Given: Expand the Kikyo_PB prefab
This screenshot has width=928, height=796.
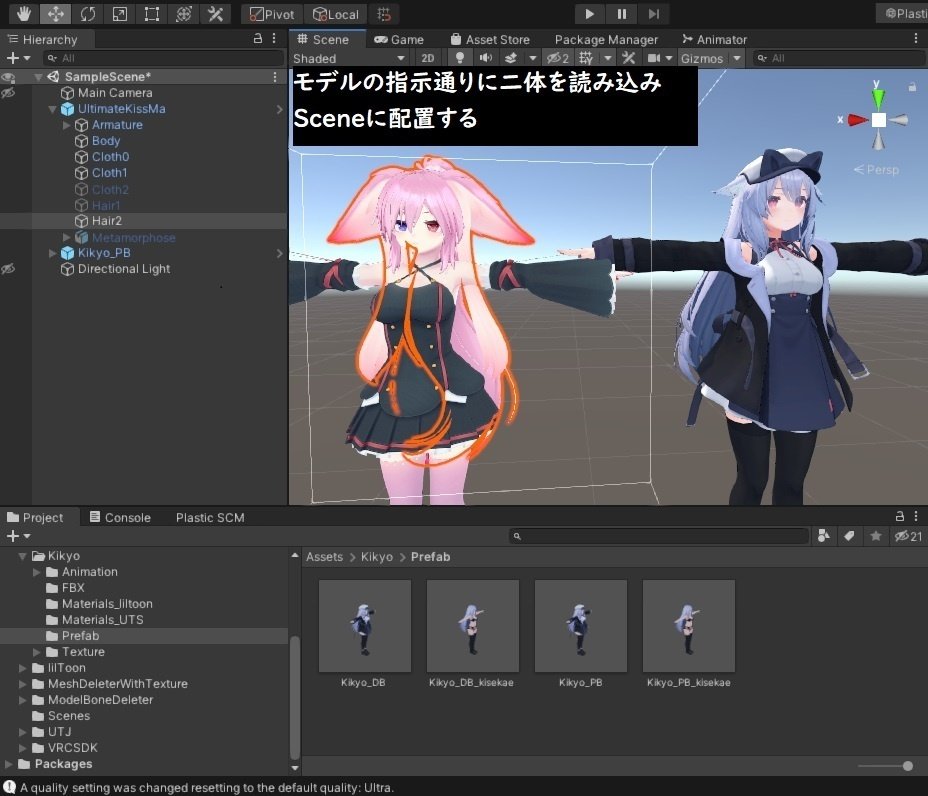Looking at the screenshot, I should pyautogui.click(x=52, y=253).
